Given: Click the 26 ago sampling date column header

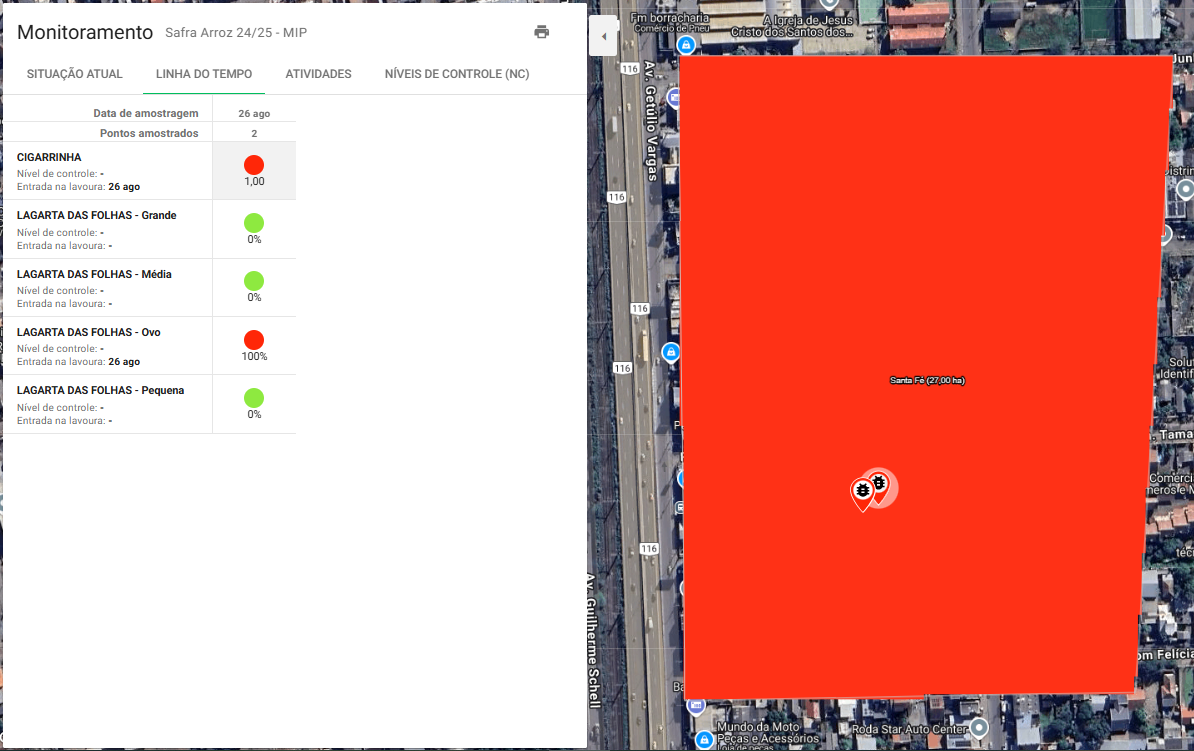Looking at the screenshot, I should [x=254, y=113].
